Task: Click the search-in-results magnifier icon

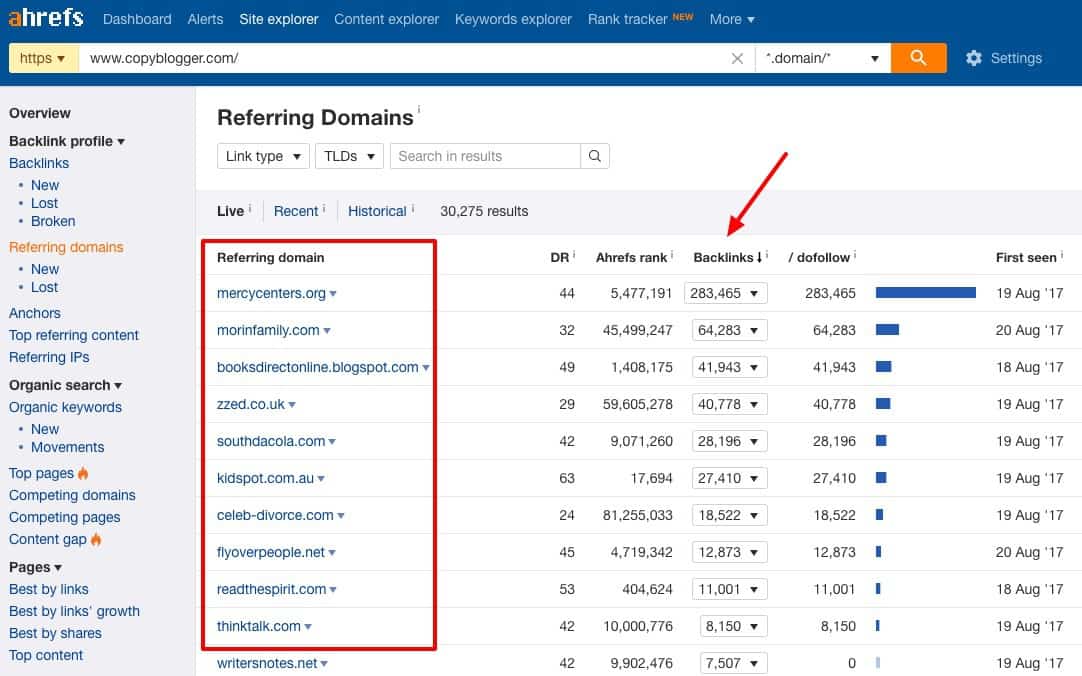Action: [x=594, y=156]
